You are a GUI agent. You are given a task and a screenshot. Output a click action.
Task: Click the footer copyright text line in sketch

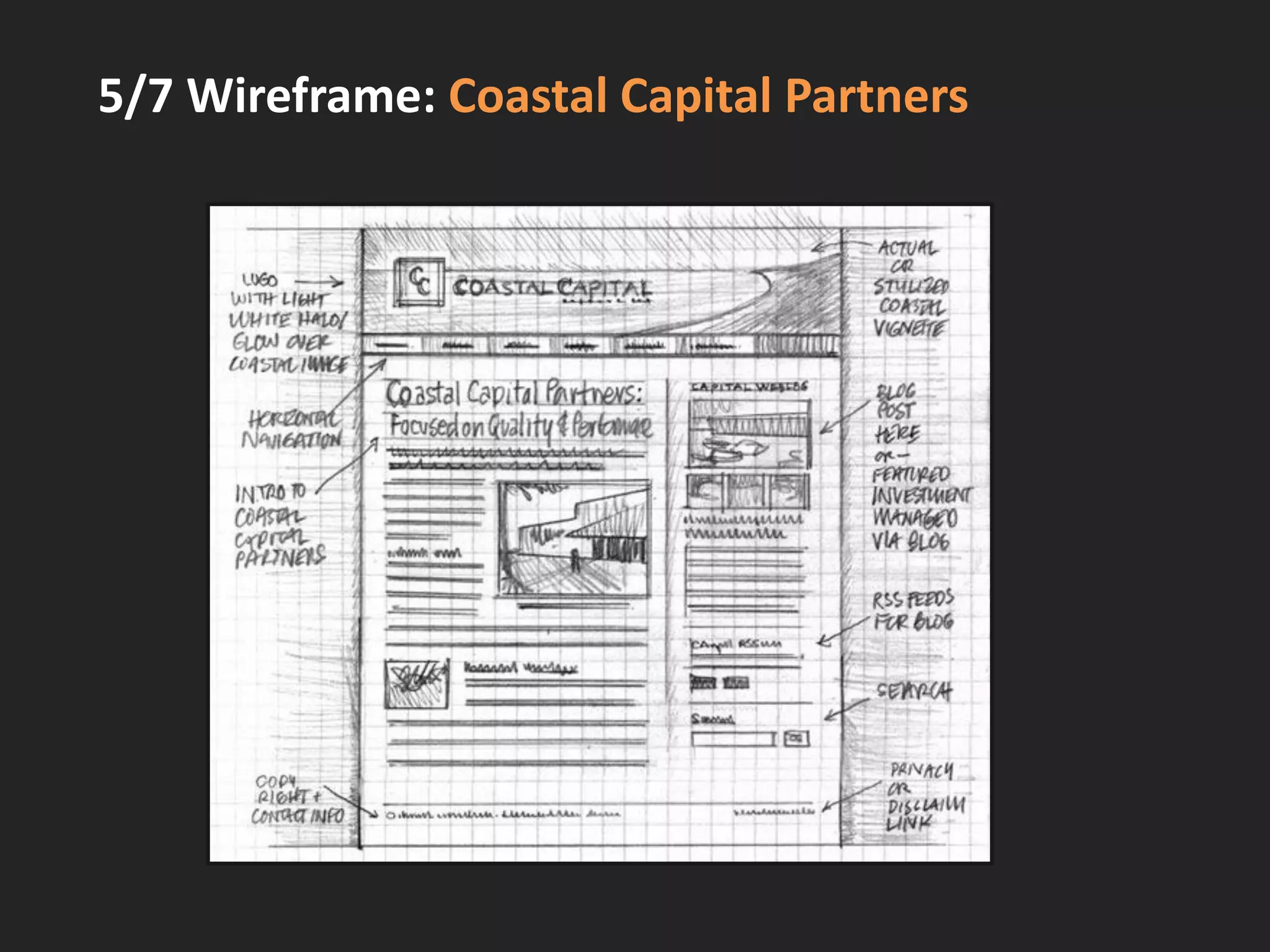(503, 814)
